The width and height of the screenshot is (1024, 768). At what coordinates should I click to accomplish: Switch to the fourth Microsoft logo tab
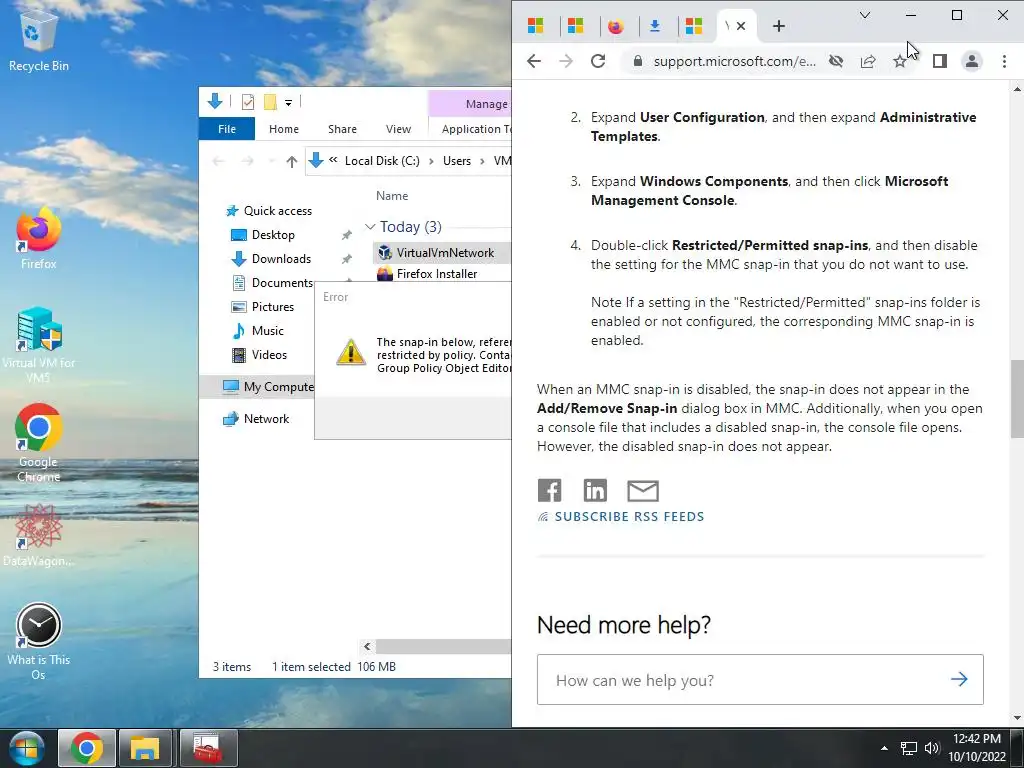point(694,26)
